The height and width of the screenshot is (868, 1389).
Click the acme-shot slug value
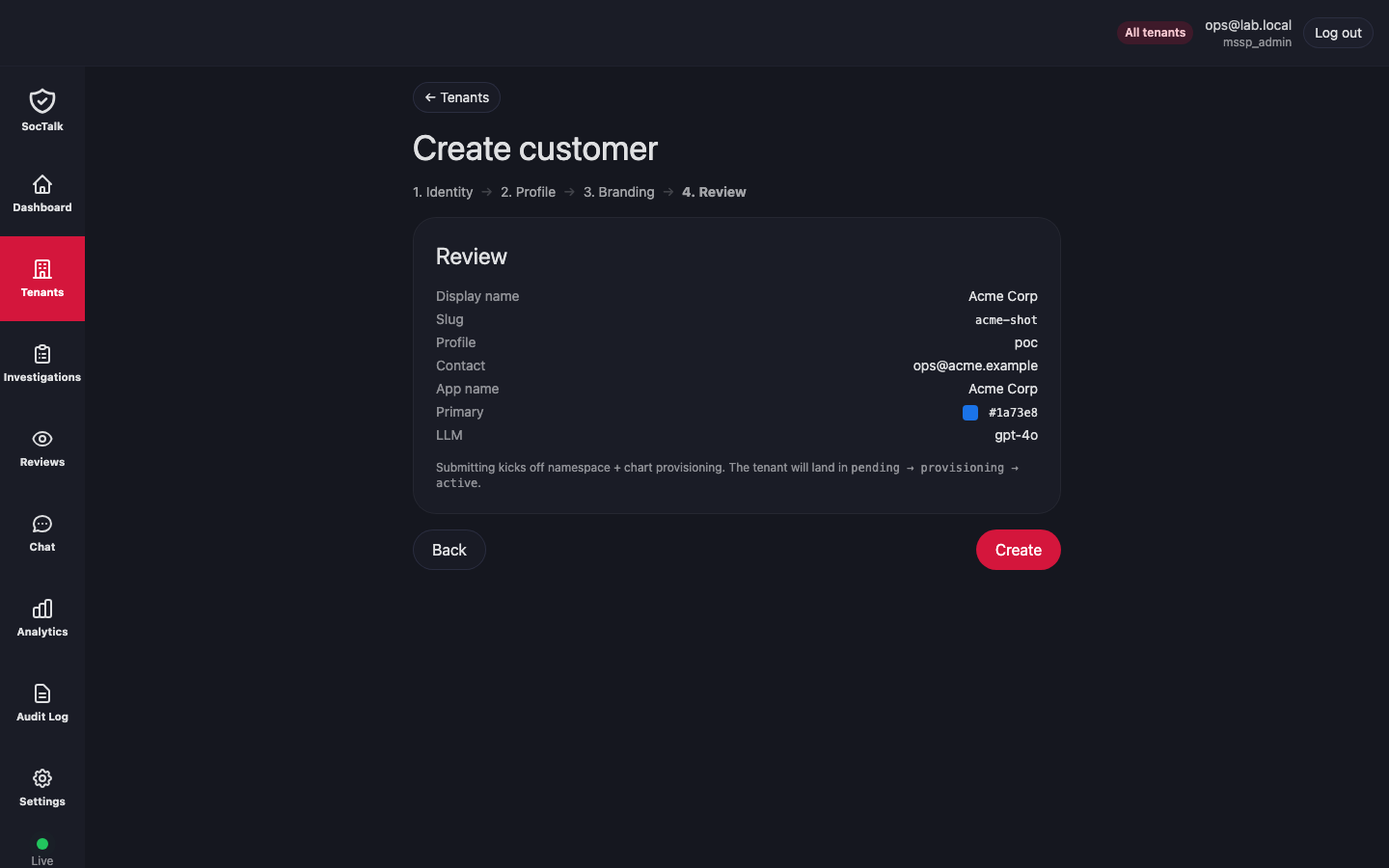coord(1006,320)
